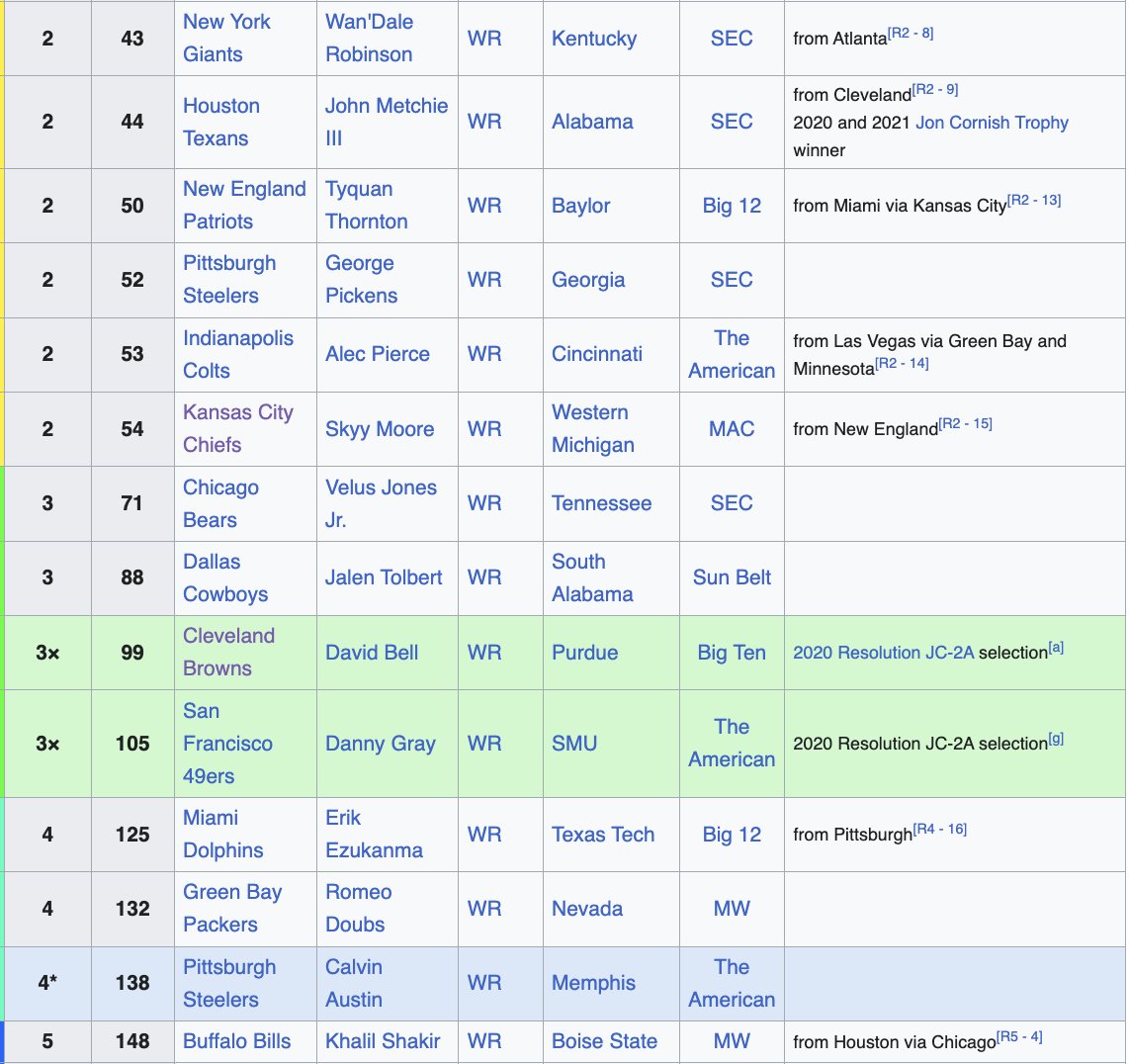Viewport: 1129px width, 1064px height.
Task: Follow the Cincinnati college link
Action: (x=596, y=354)
